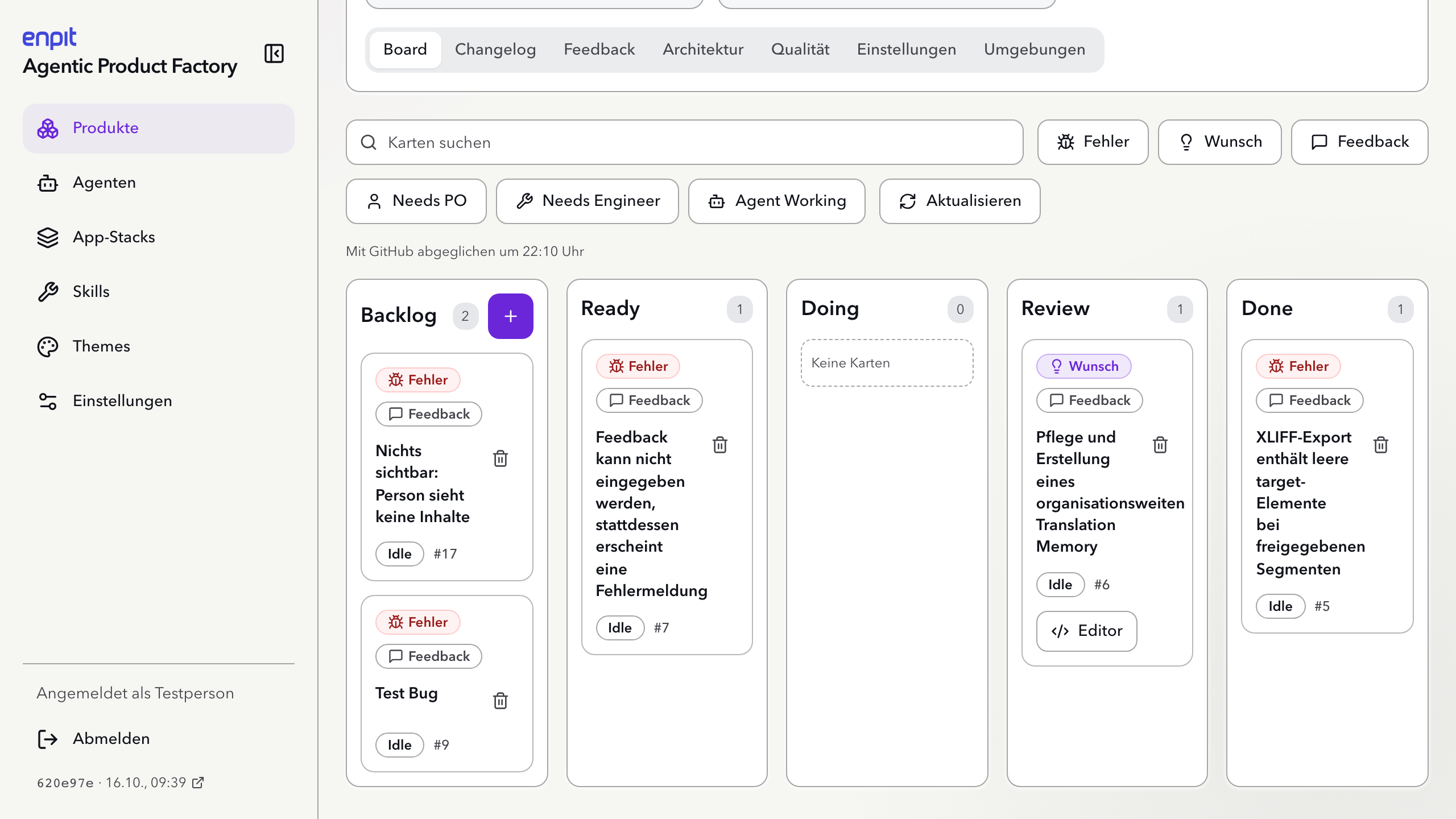Screen dimensions: 1456x819
Task: Go to Agenten in sidebar
Action: (x=159, y=183)
